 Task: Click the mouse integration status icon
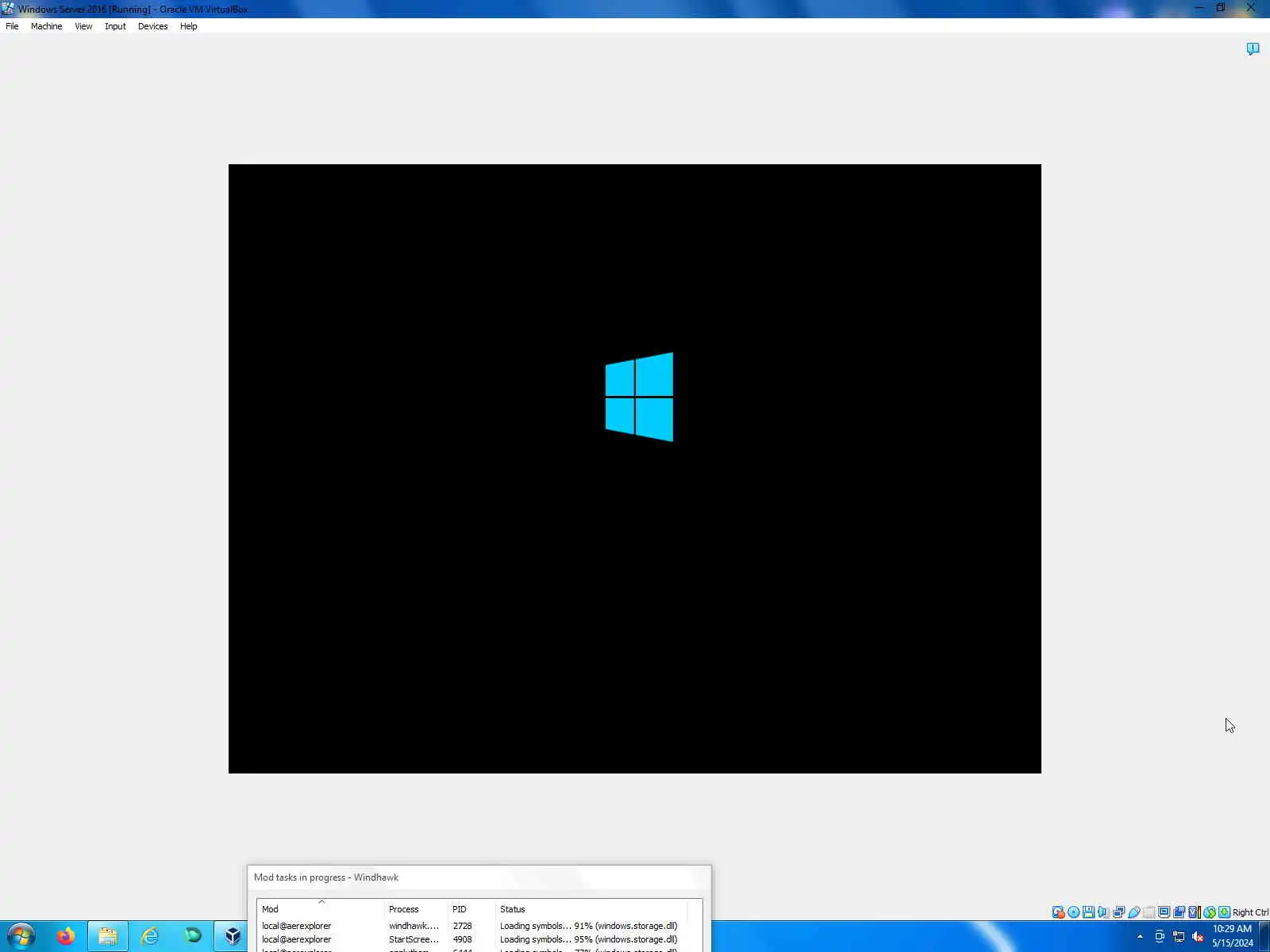(1210, 912)
